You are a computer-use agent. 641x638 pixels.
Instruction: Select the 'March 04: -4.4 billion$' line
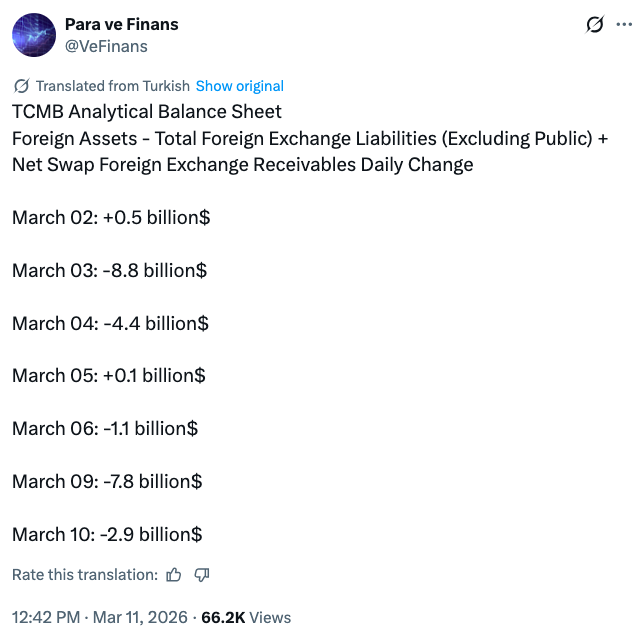110,323
